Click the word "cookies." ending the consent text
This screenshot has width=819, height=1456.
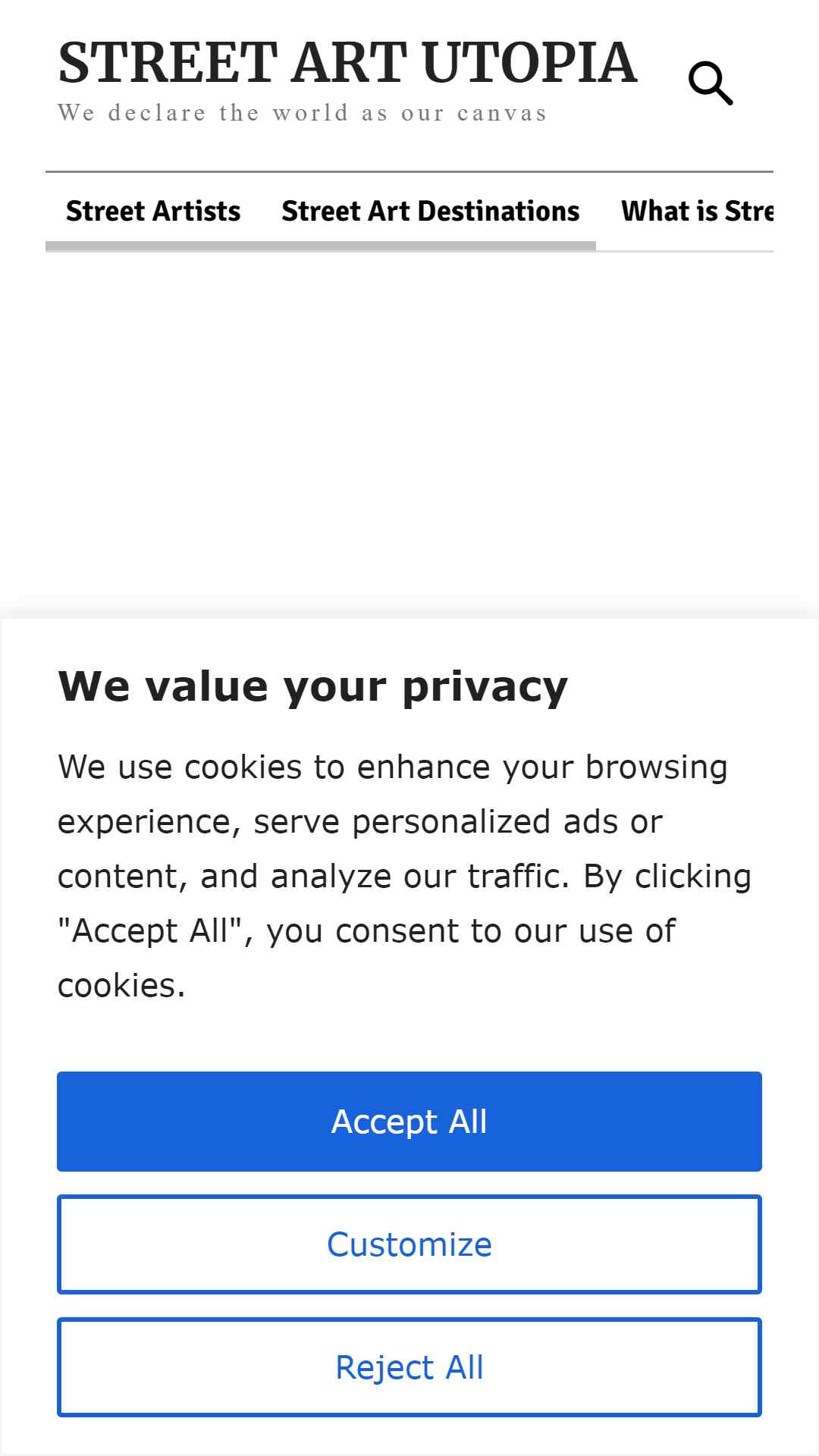tap(121, 985)
